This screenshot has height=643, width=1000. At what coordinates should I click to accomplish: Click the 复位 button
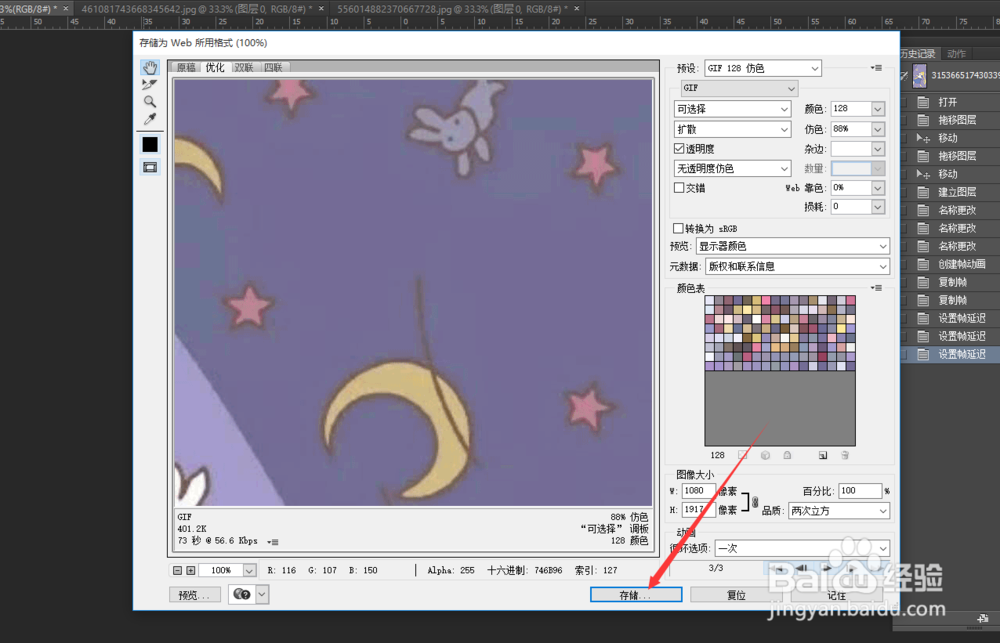click(x=734, y=594)
